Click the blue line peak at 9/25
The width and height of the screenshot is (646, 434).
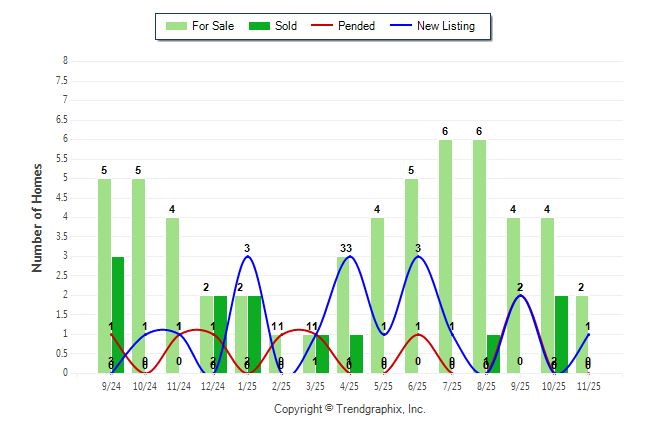click(x=520, y=296)
